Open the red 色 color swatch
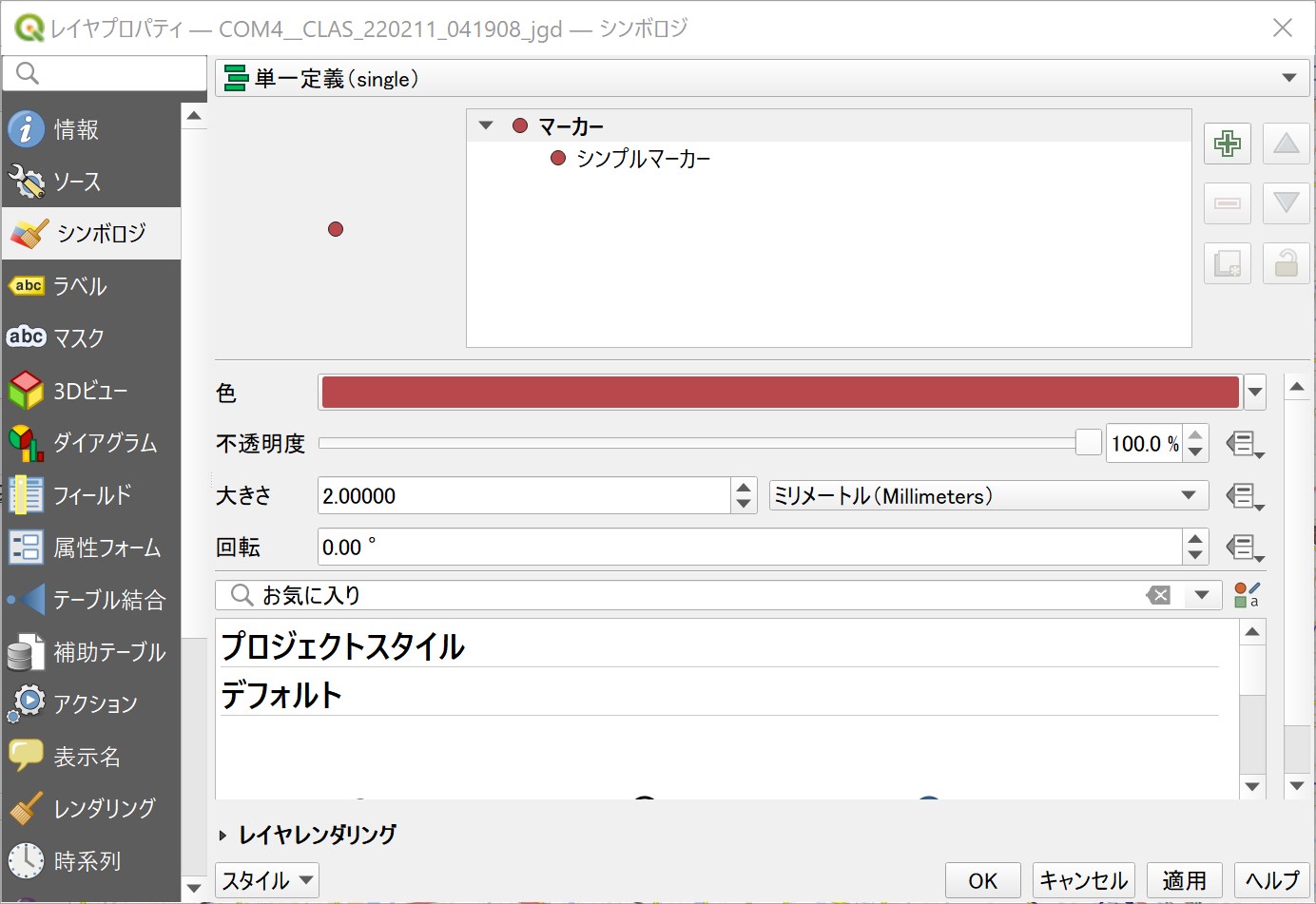The image size is (1316, 904). pyautogui.click(x=780, y=392)
